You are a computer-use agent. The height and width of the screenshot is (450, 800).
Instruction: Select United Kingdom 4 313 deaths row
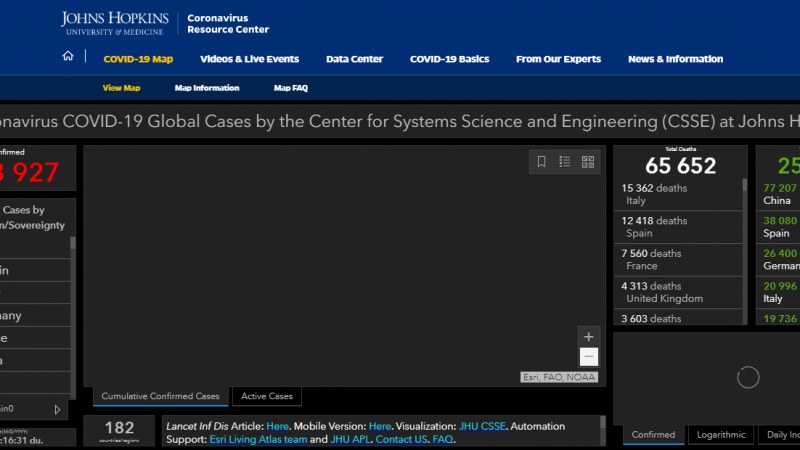pos(678,292)
